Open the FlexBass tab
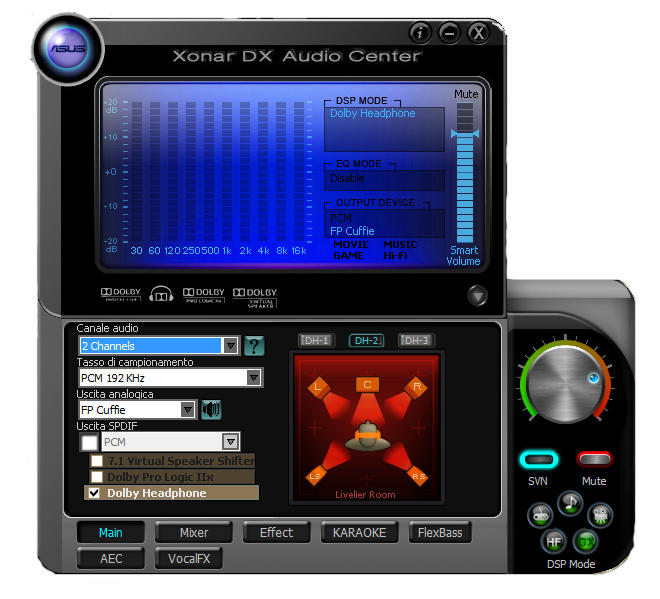Viewport: 660px width, 599px height. pyautogui.click(x=440, y=532)
